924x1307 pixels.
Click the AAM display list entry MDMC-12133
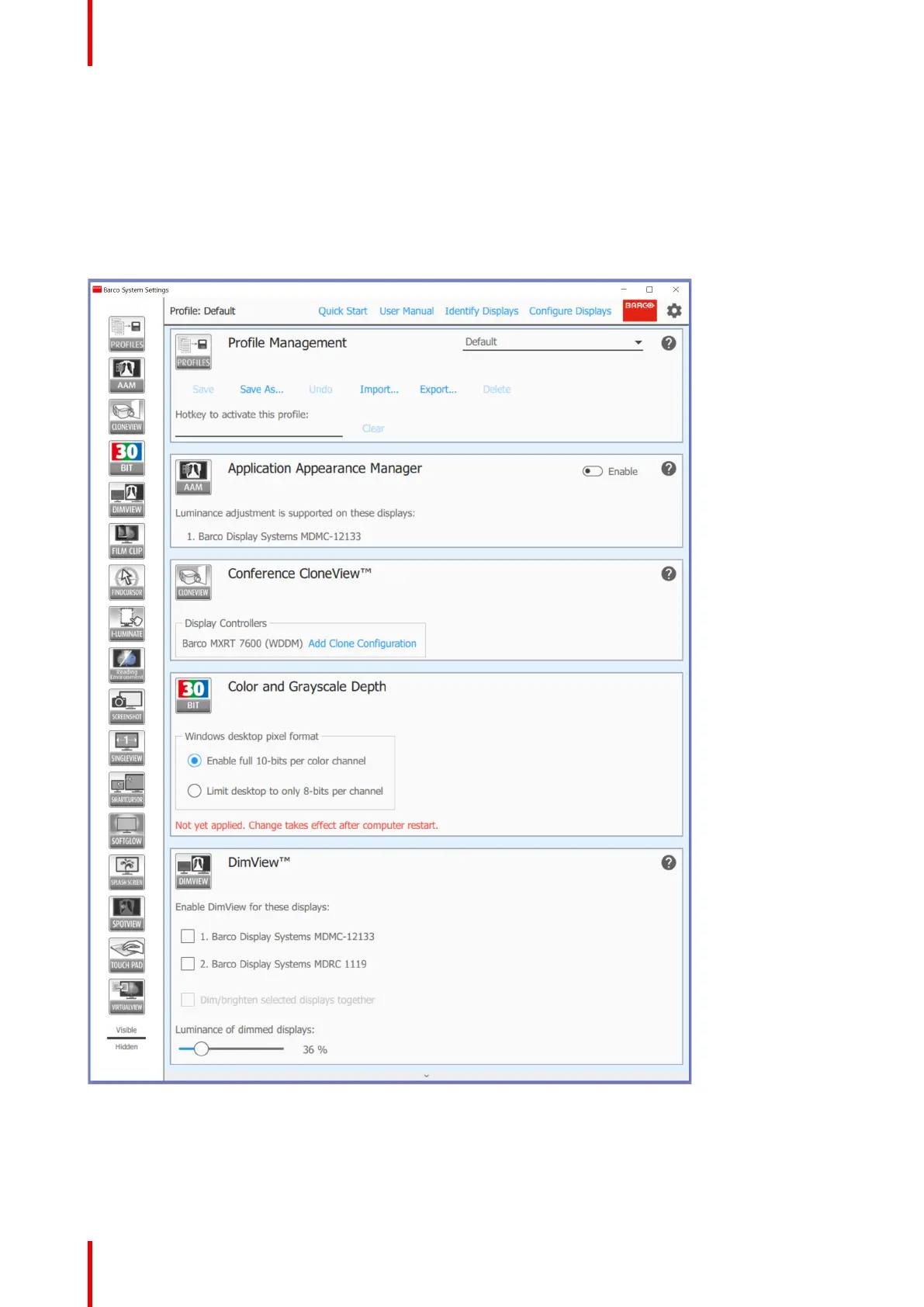[274, 536]
